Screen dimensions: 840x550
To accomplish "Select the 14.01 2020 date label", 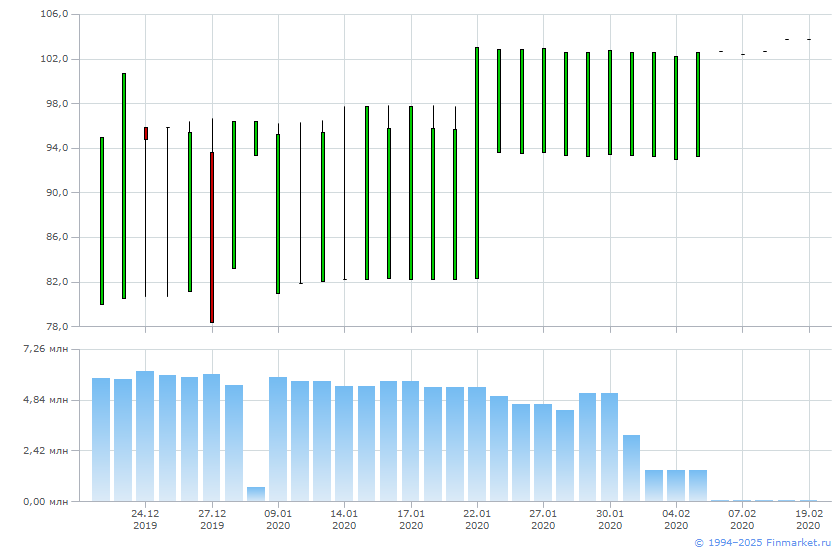I will 344,519.
